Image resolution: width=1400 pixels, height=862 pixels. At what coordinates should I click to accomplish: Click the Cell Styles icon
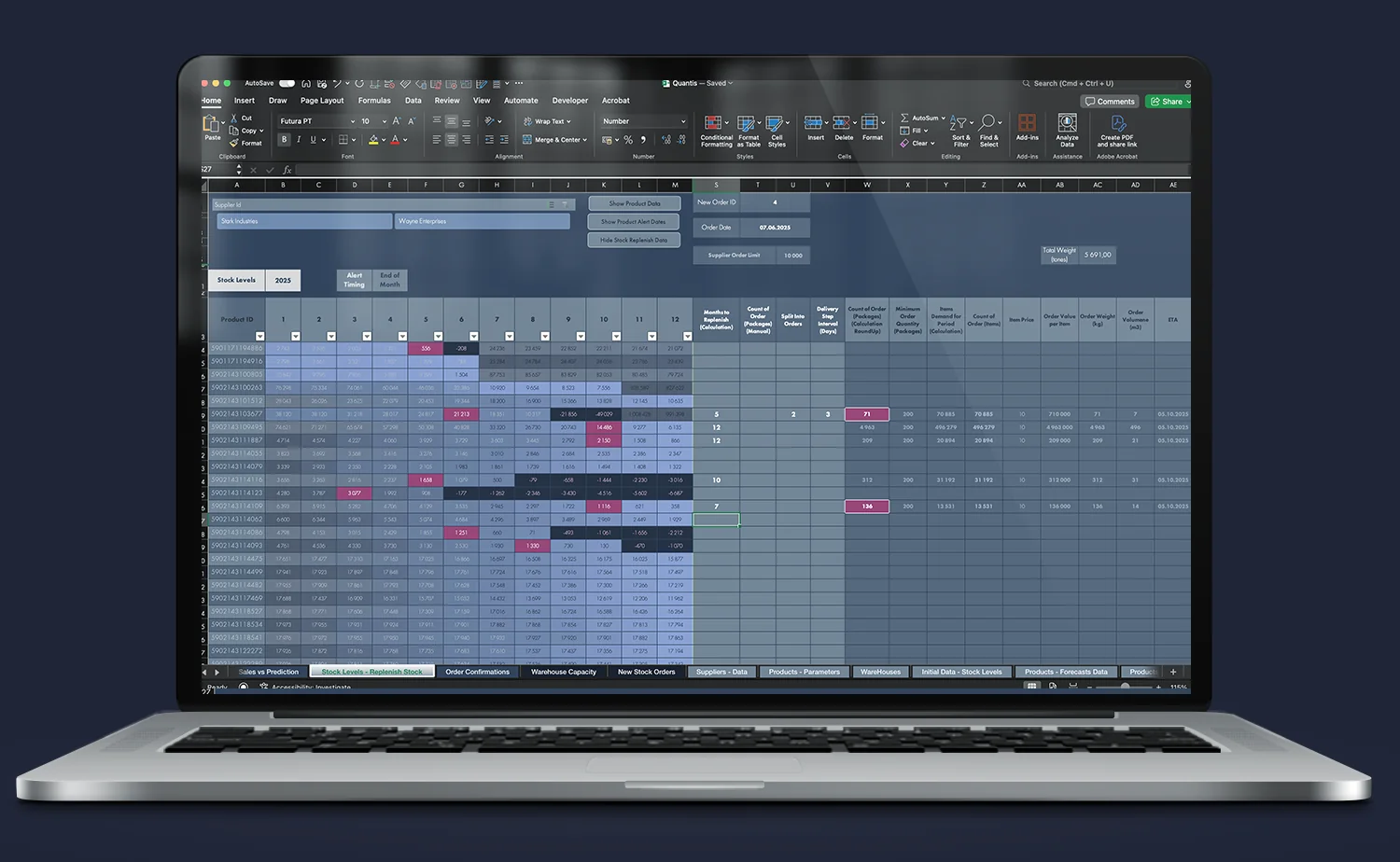pyautogui.click(x=775, y=123)
